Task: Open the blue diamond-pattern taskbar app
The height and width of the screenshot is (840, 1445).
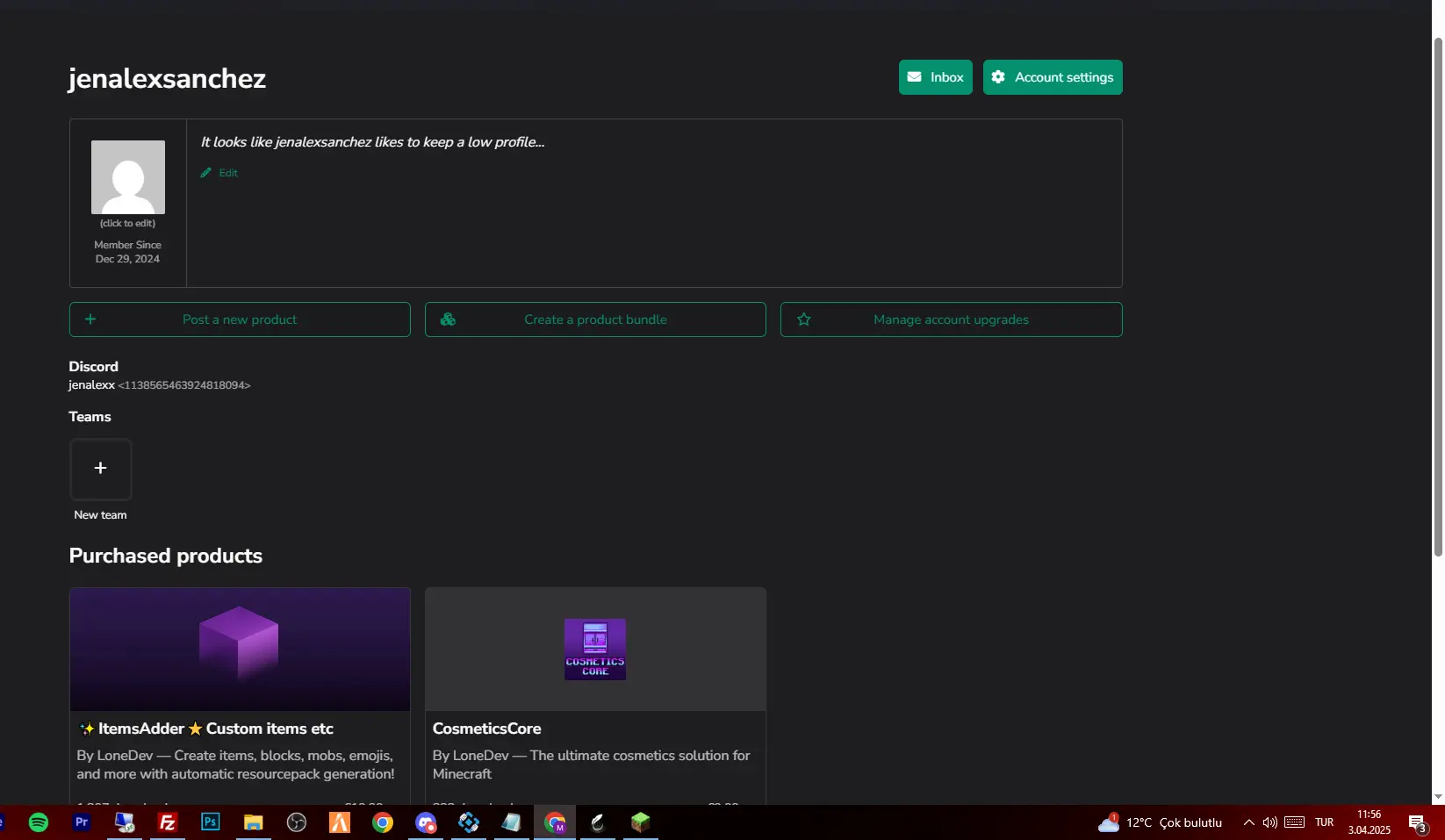Action: point(469,822)
